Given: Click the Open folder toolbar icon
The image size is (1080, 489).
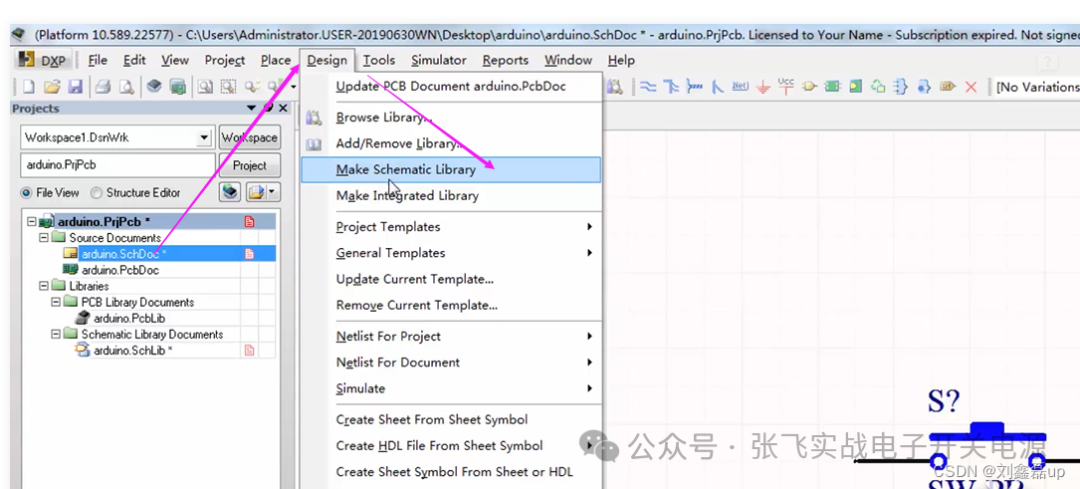Looking at the screenshot, I should (x=52, y=87).
